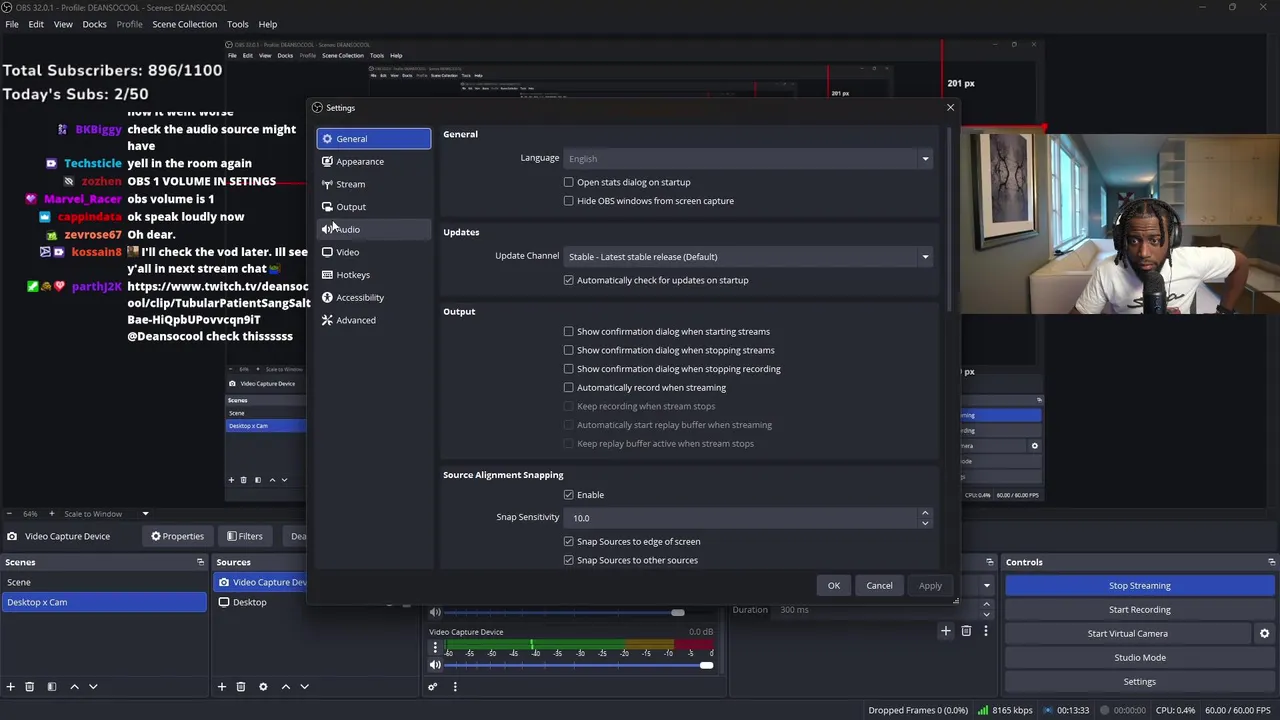The height and width of the screenshot is (720, 1280).
Task: Open preview Scale to Window dropdown
Action: coord(106,514)
